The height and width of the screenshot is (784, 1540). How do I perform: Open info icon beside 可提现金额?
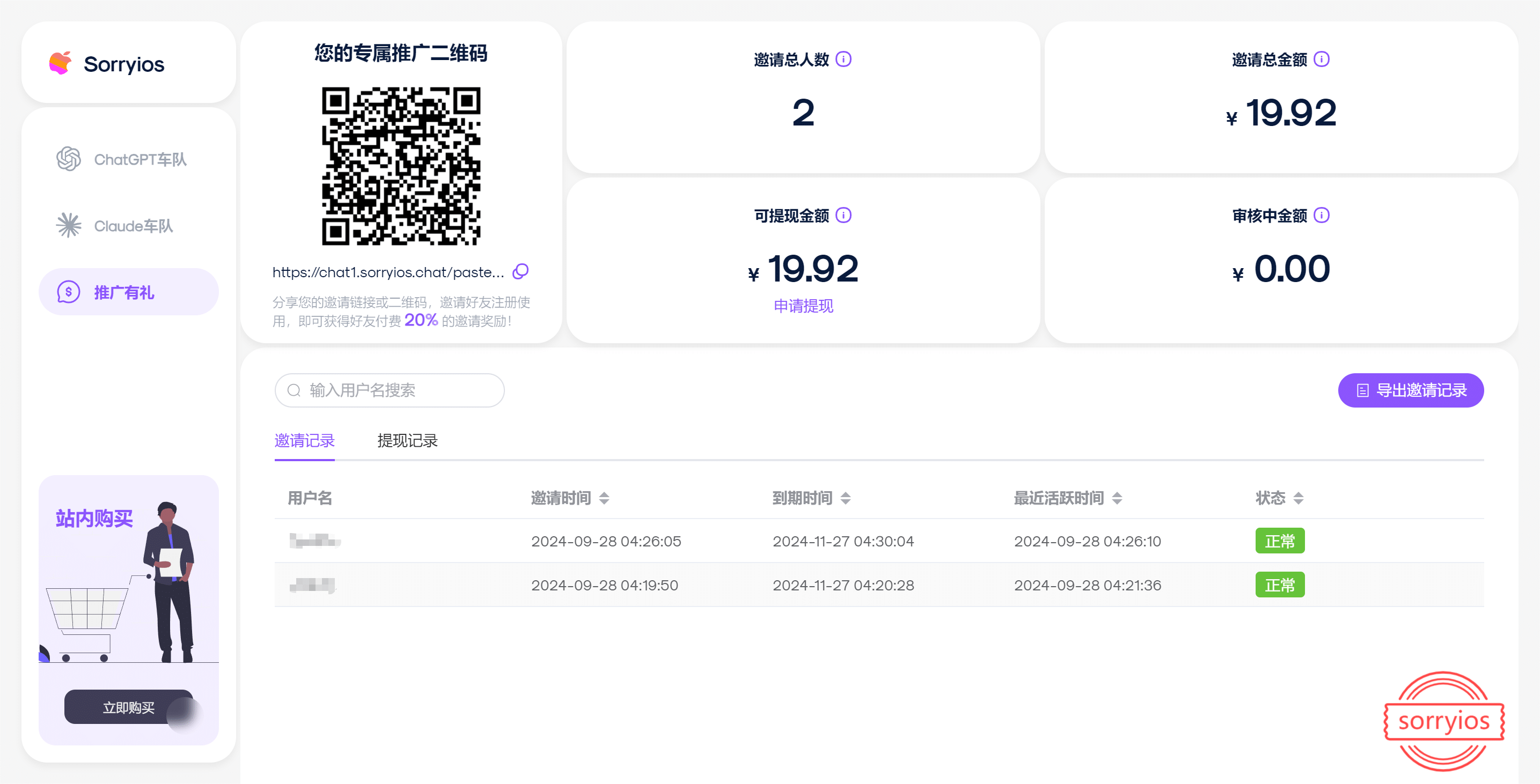843,215
